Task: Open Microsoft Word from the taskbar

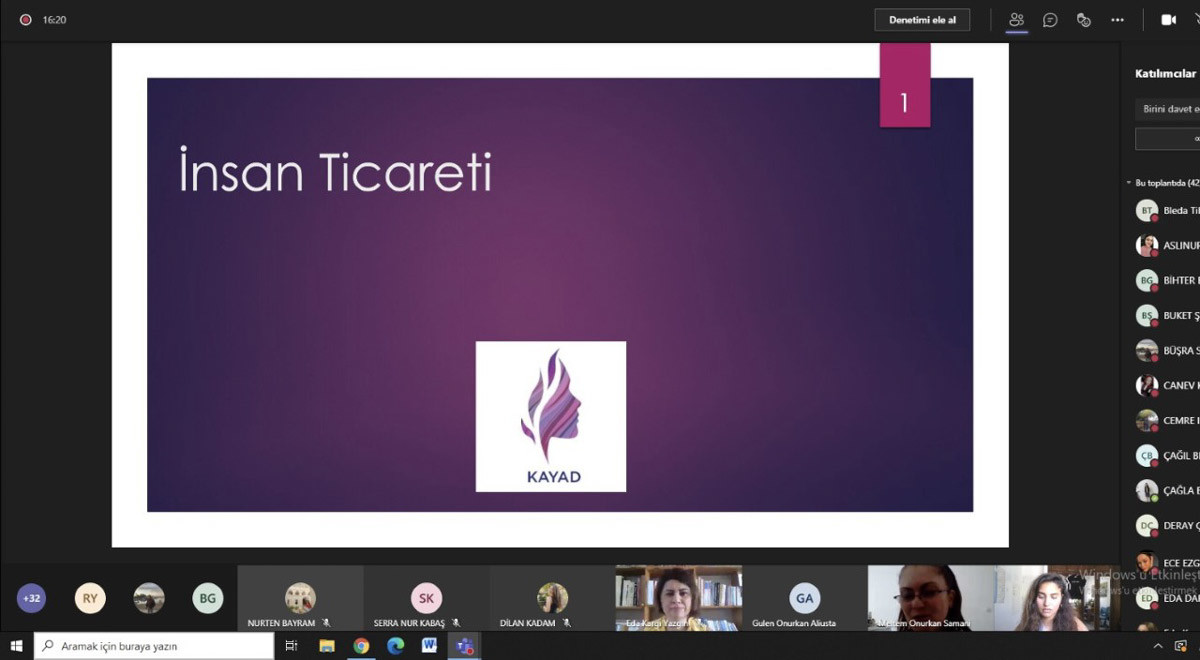Action: pyautogui.click(x=429, y=646)
